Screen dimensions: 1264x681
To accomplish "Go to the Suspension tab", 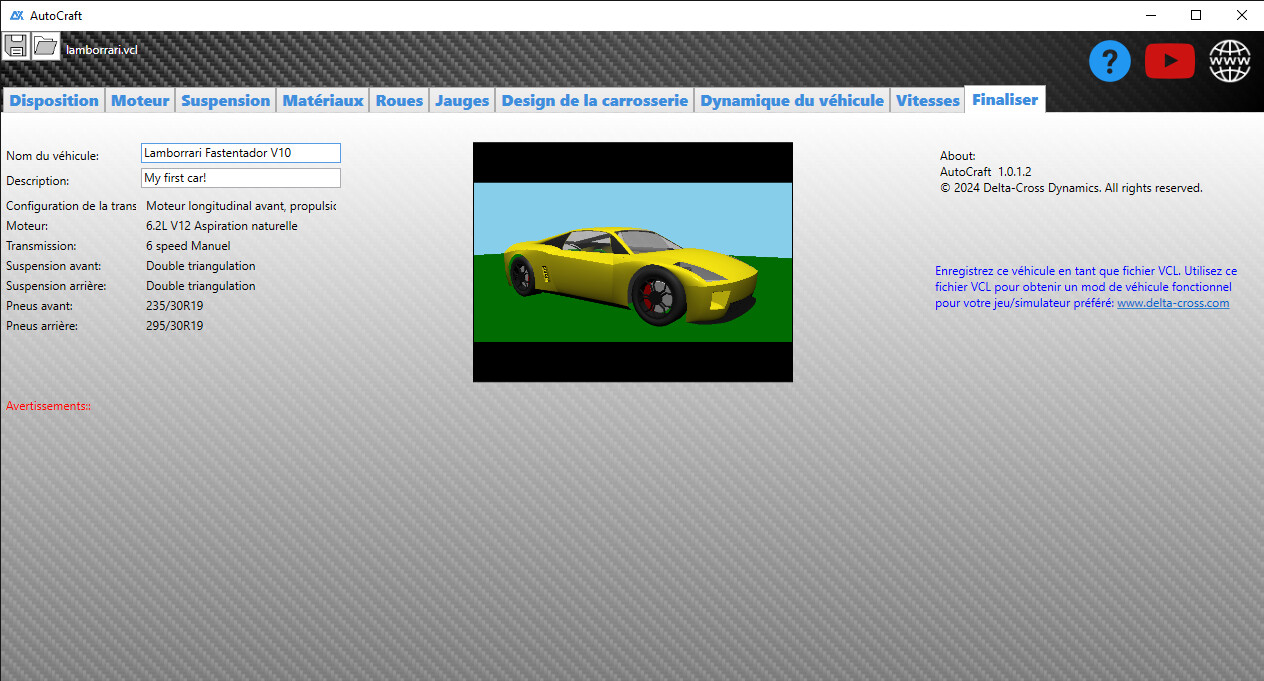I will click(x=225, y=101).
